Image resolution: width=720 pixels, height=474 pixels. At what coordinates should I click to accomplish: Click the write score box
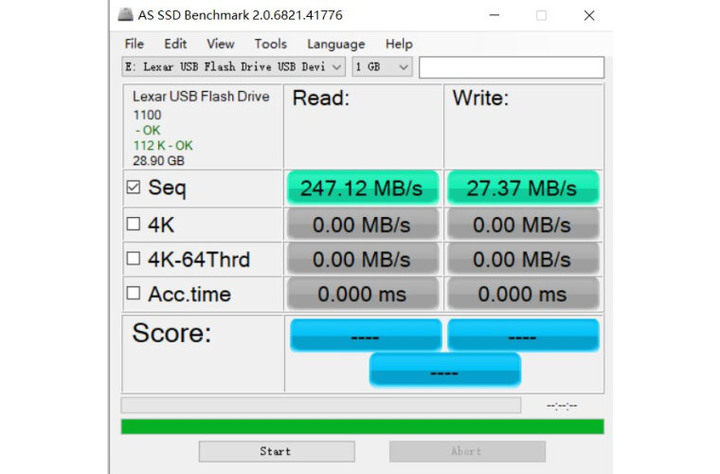(523, 335)
